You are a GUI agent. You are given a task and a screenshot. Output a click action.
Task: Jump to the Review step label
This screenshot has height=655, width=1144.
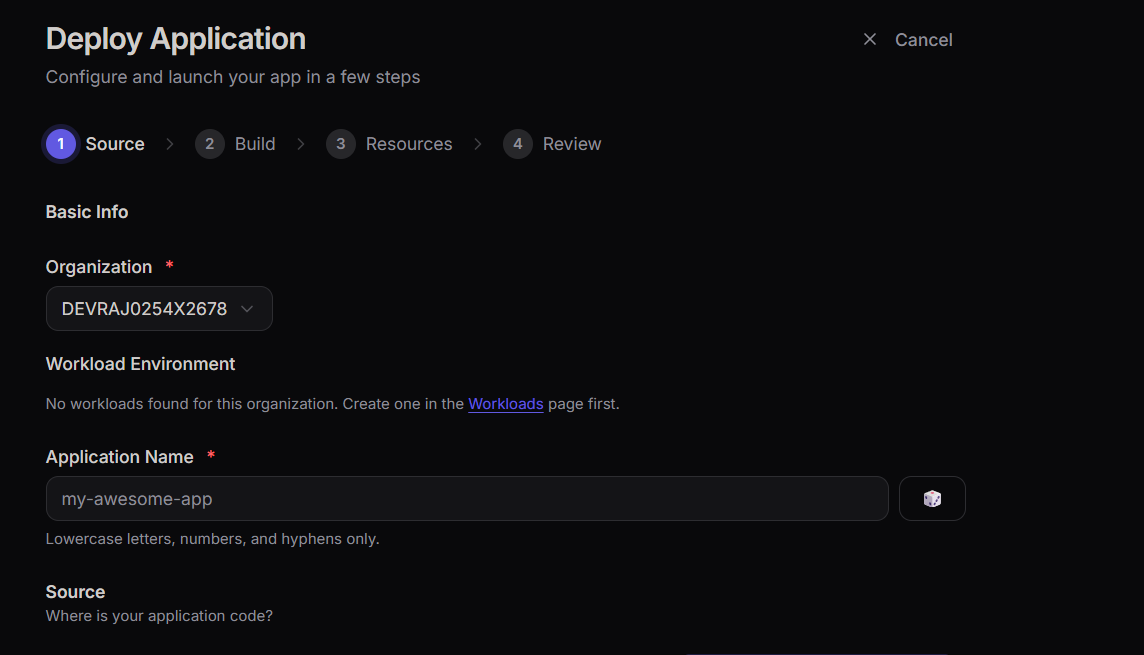click(572, 144)
